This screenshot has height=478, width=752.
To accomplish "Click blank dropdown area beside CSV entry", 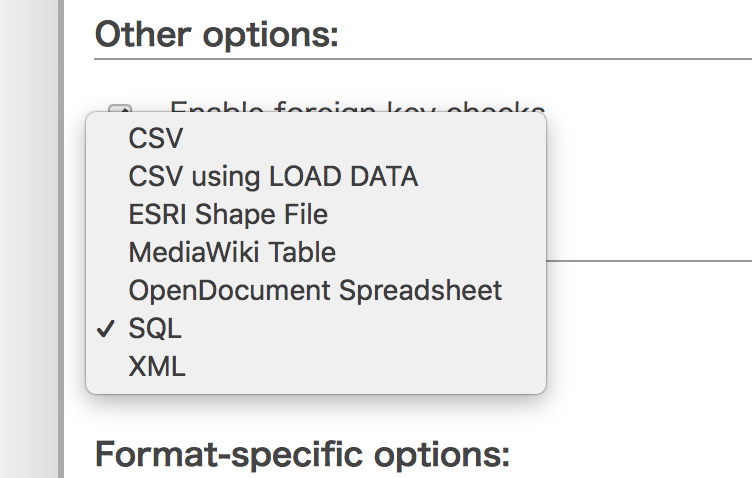I will click(x=364, y=138).
